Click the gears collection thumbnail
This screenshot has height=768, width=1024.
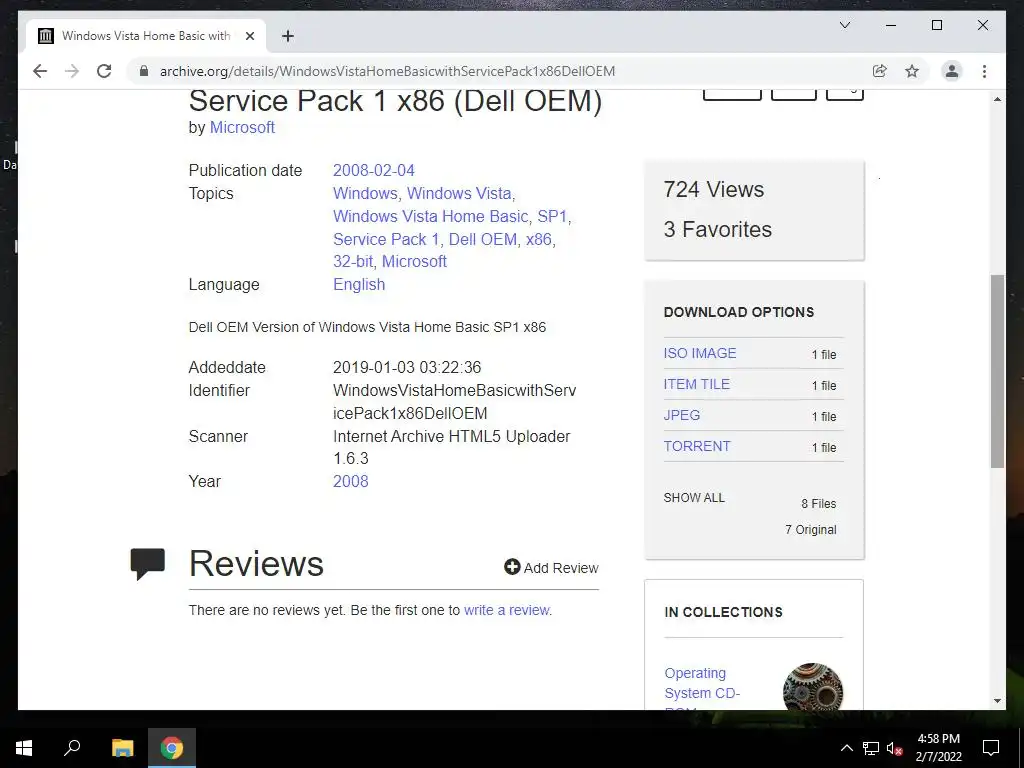click(x=812, y=686)
